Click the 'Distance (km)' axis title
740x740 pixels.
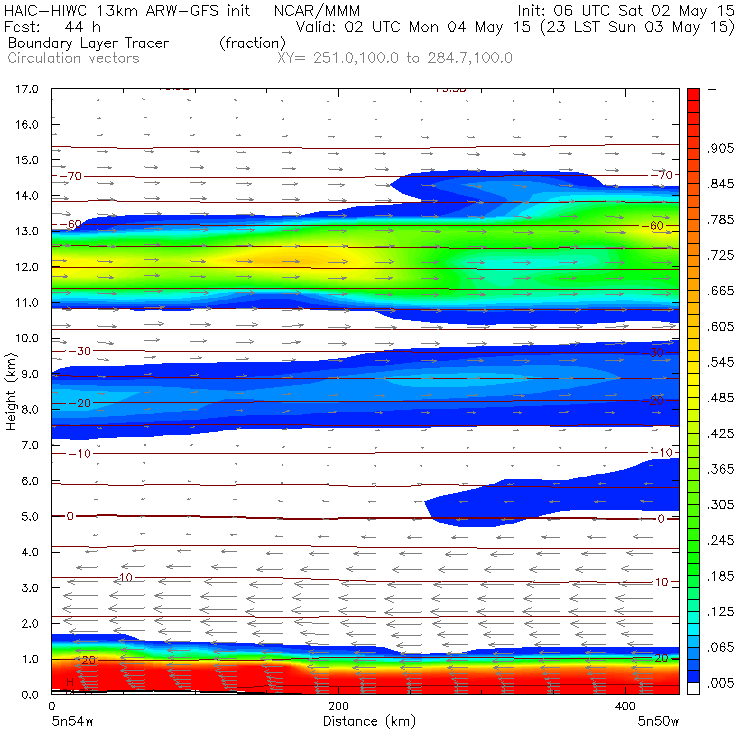(370, 721)
